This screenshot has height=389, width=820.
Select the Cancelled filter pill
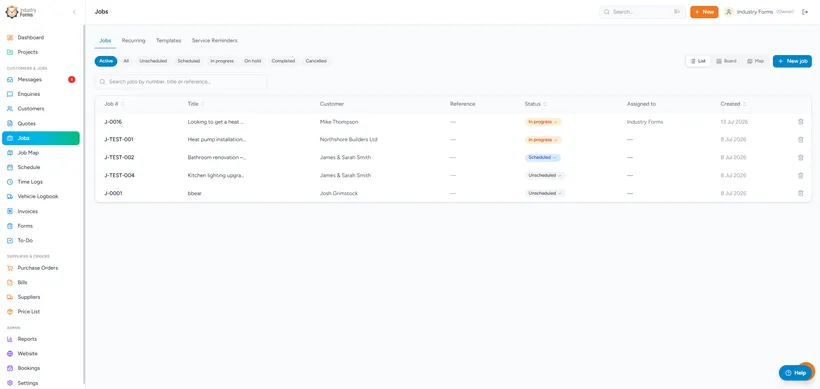316,61
